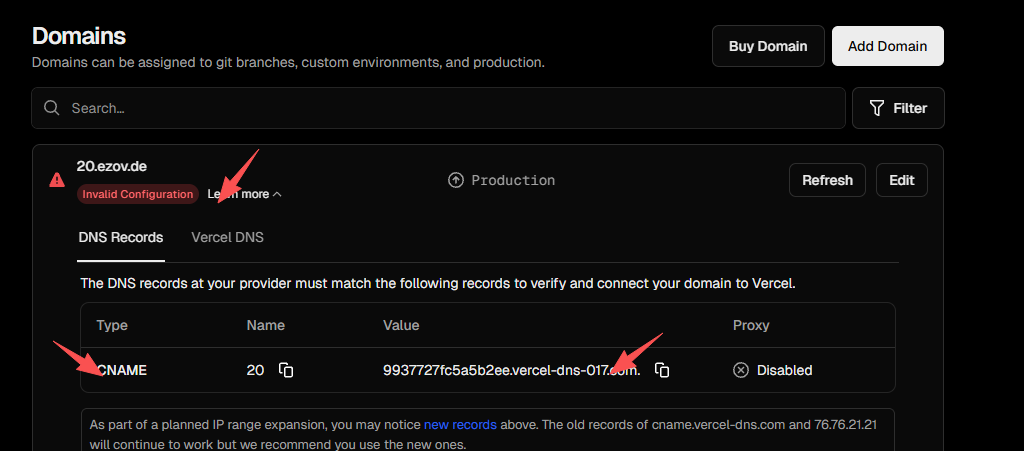Click the CNAME value text
1024x451 pixels.
510,370
